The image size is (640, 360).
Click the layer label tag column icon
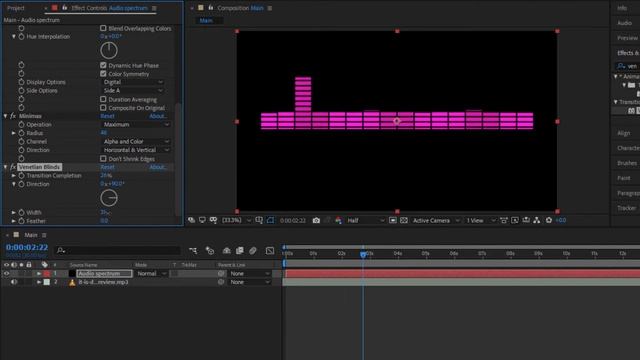point(44,265)
